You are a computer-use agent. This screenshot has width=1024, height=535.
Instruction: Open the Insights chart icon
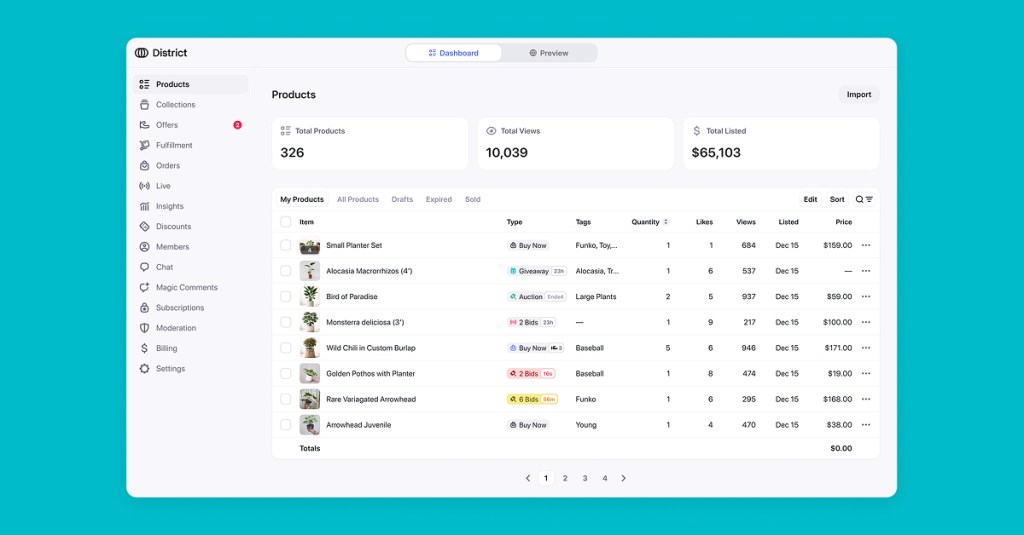coord(144,206)
